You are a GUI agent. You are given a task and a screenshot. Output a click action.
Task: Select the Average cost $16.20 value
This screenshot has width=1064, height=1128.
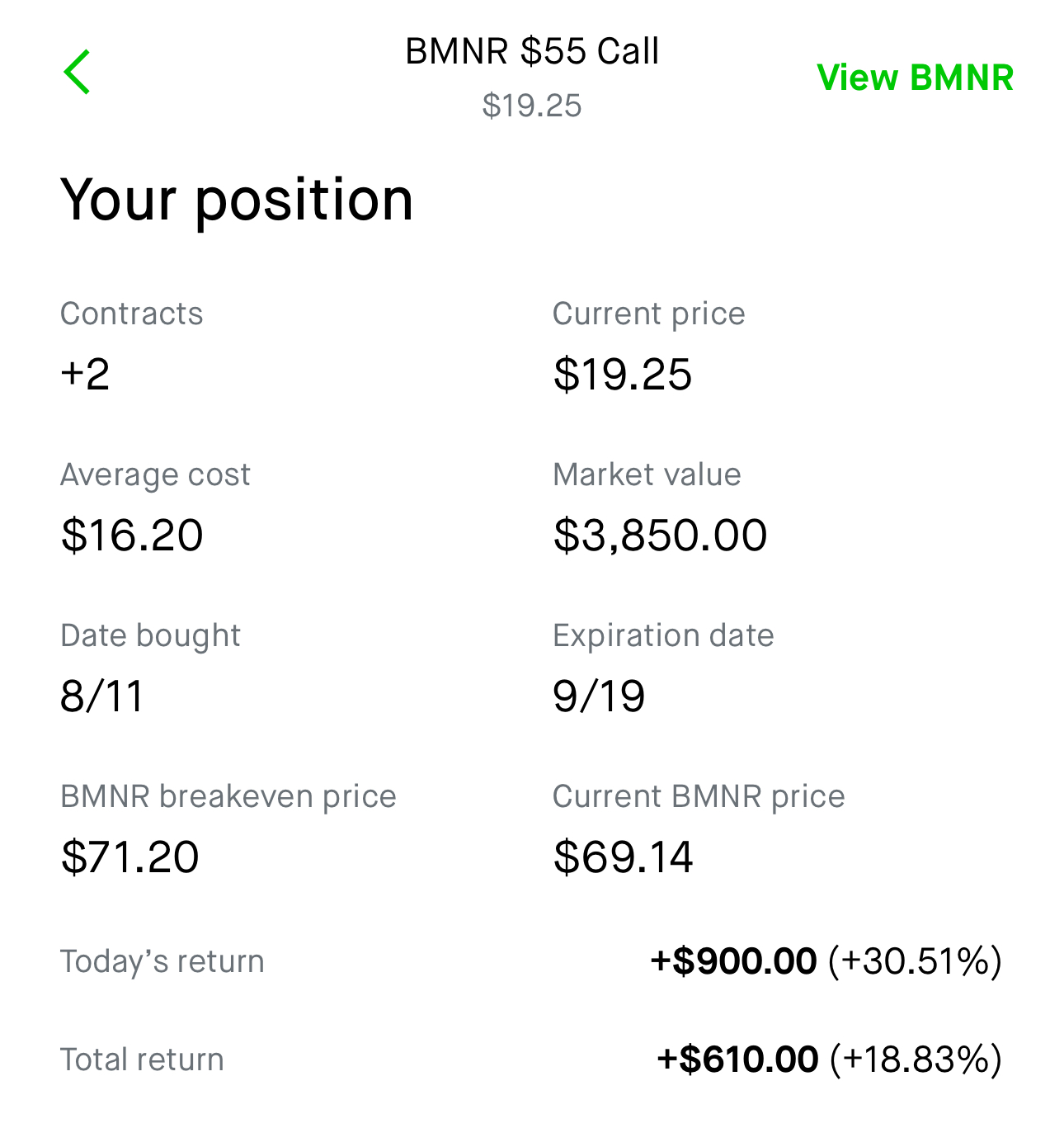pos(132,536)
